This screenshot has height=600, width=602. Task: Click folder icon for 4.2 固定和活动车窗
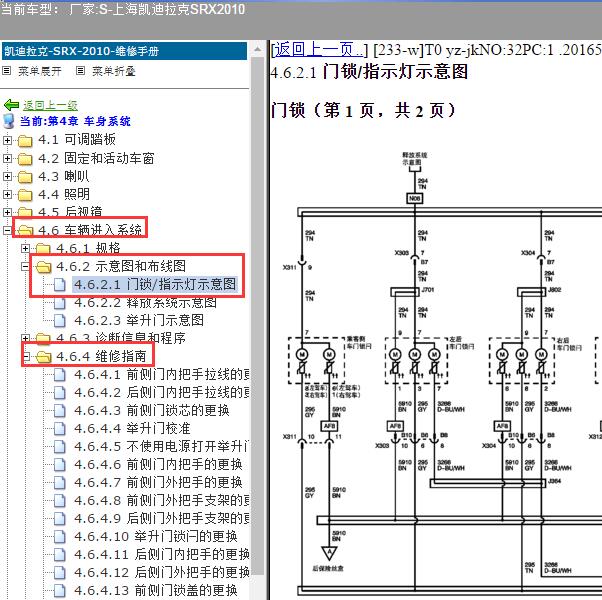pyautogui.click(x=25, y=159)
